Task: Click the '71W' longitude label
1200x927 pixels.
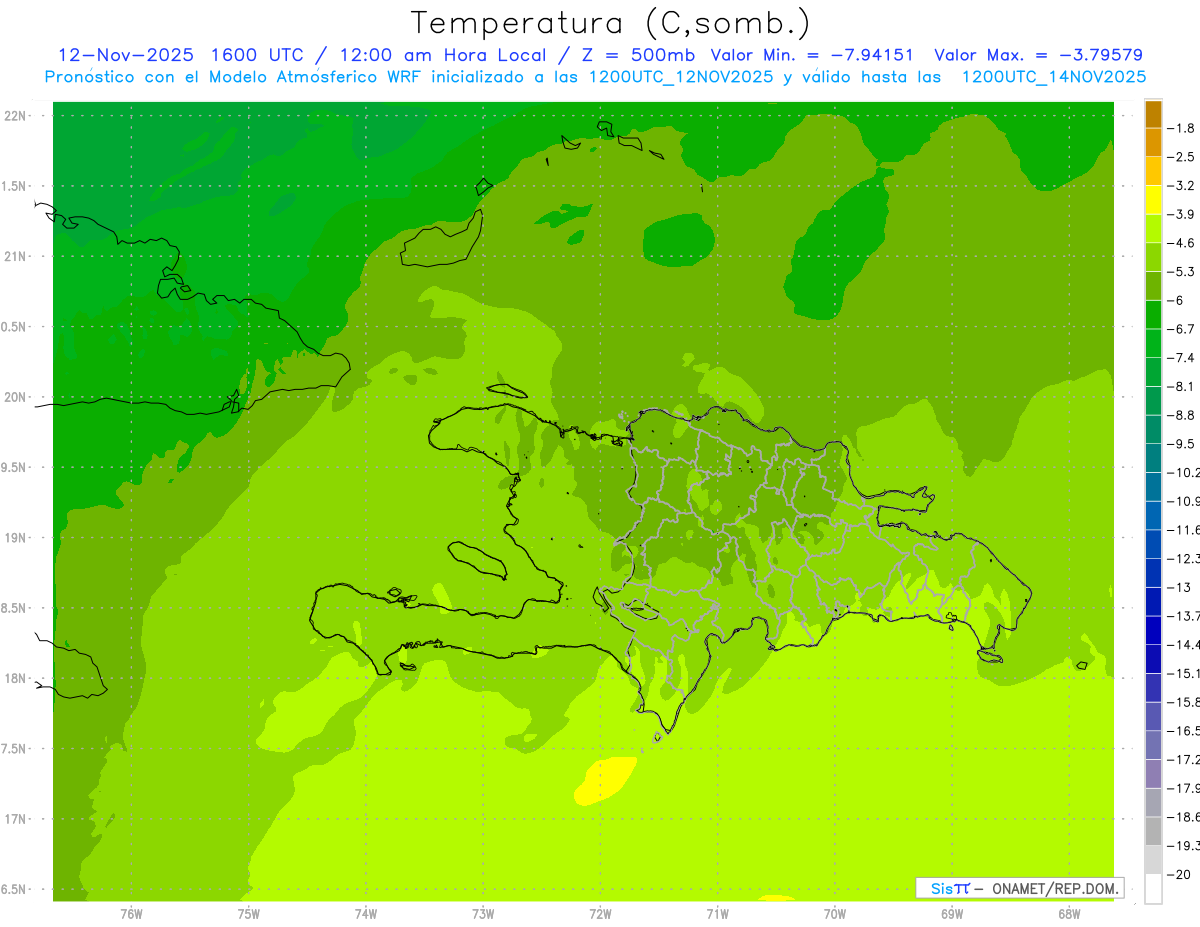Action: [x=717, y=914]
